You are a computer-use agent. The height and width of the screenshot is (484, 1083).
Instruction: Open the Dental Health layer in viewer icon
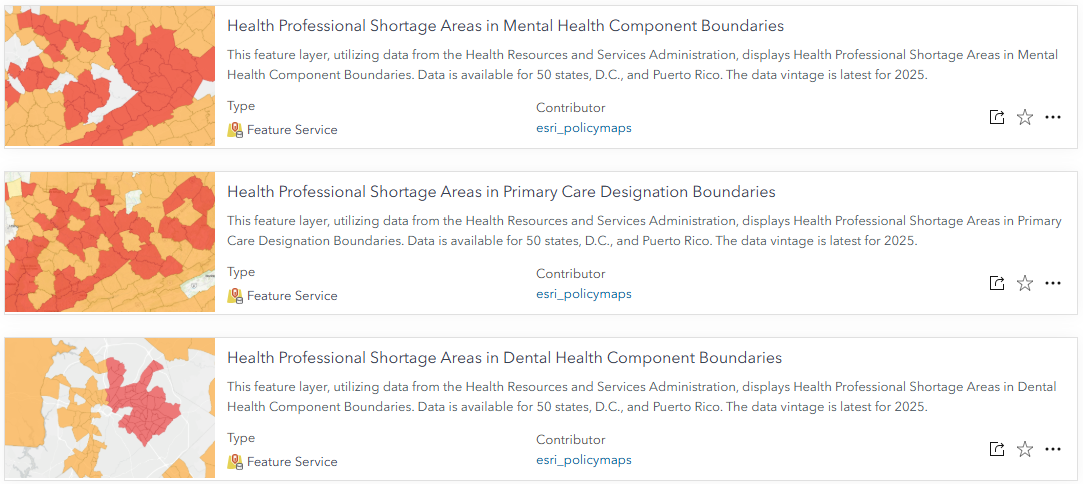[x=996, y=449]
